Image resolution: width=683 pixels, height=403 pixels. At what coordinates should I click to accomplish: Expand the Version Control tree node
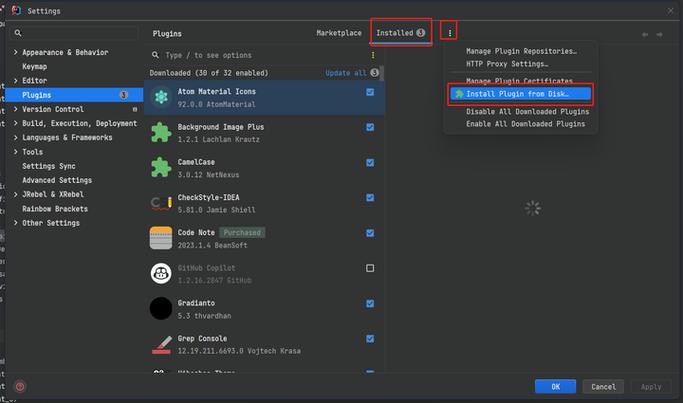coord(15,109)
